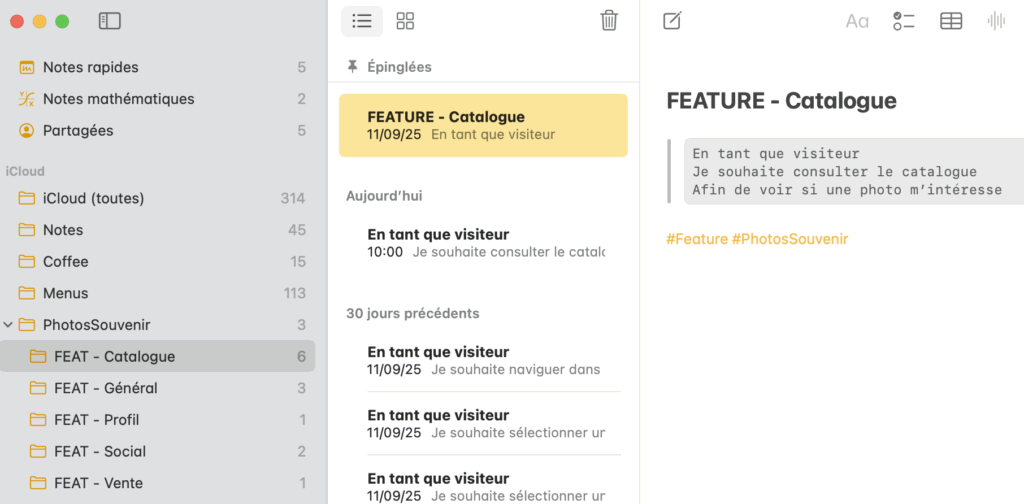Open Notes rapides folder
Image resolution: width=1024 pixels, height=504 pixels.
click(x=90, y=67)
